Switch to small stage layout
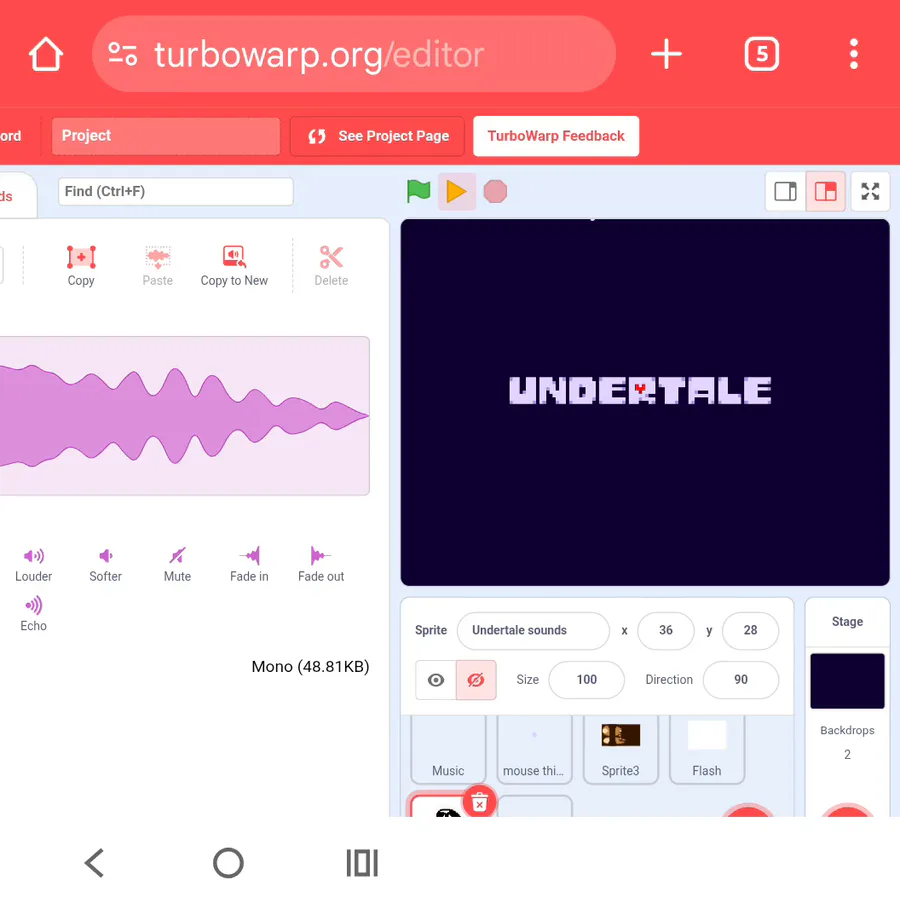The width and height of the screenshot is (900, 909). click(x=785, y=191)
